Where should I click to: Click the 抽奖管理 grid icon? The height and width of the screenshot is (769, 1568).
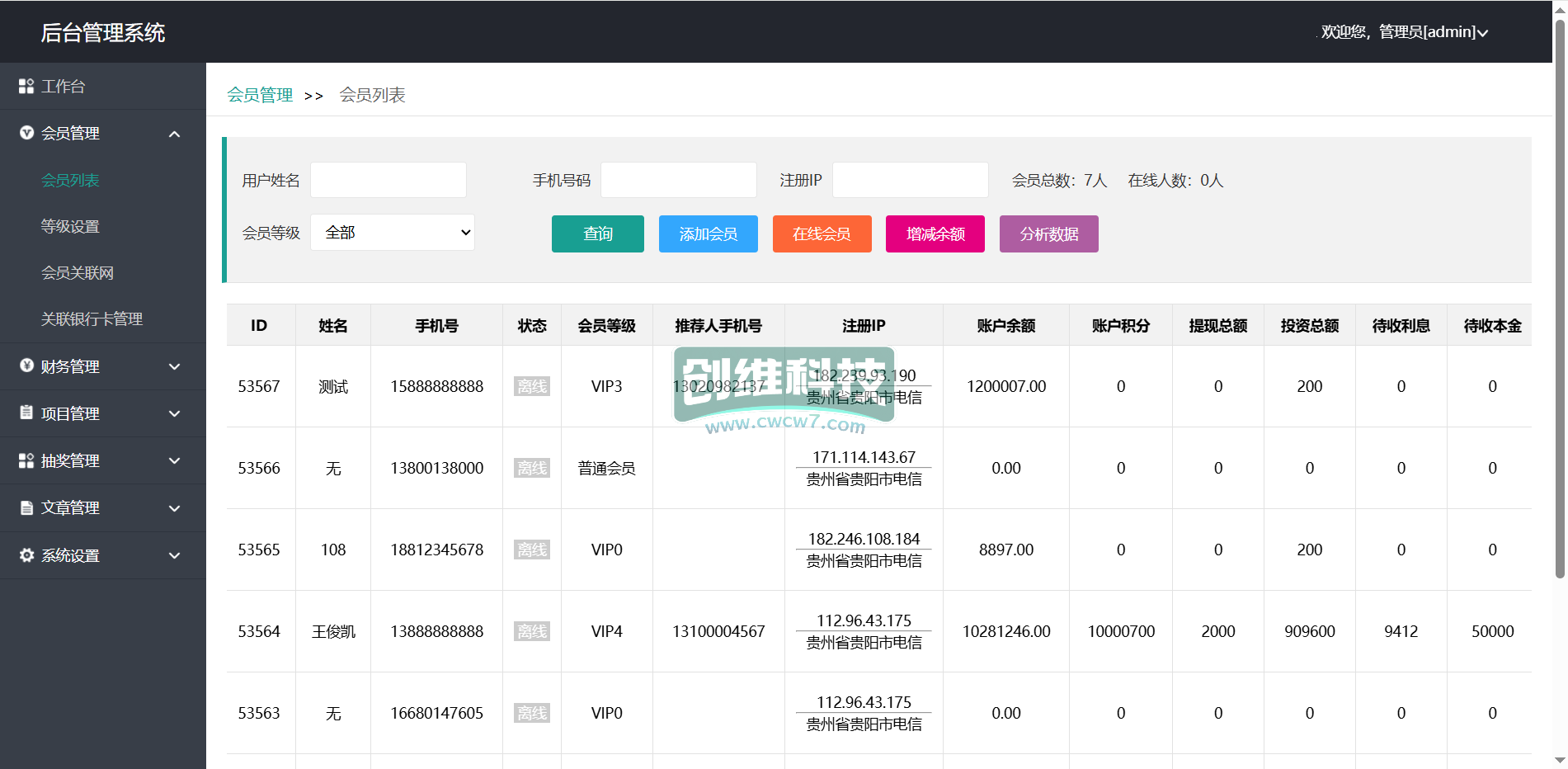pos(26,460)
